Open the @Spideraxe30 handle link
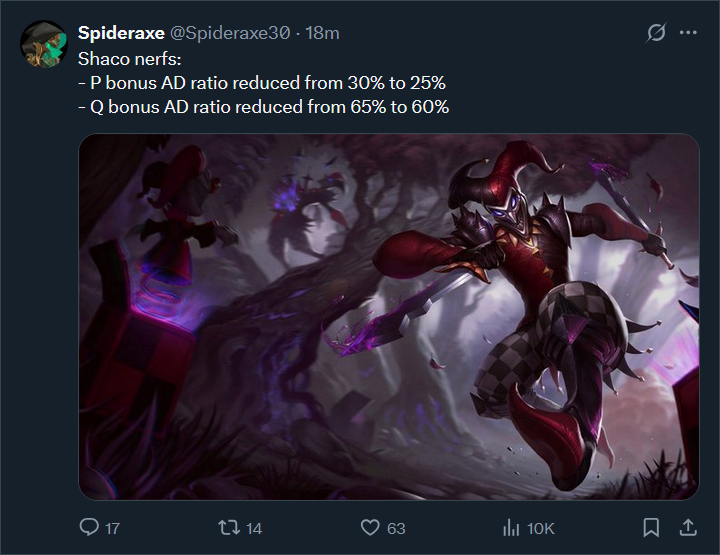This screenshot has width=720, height=555. click(x=230, y=33)
